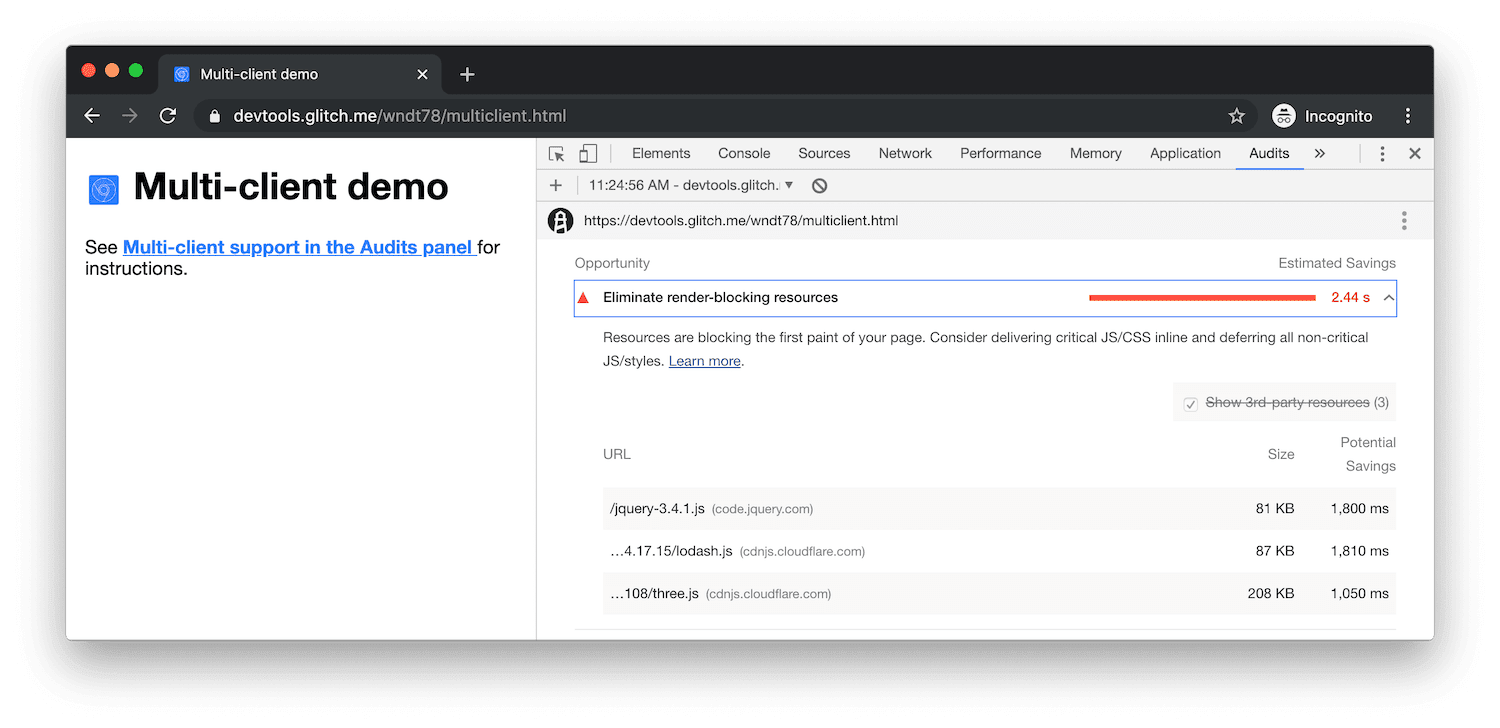1500x728 pixels.
Task: Expand the hidden panels chevron next to Audits
Action: (x=1320, y=153)
